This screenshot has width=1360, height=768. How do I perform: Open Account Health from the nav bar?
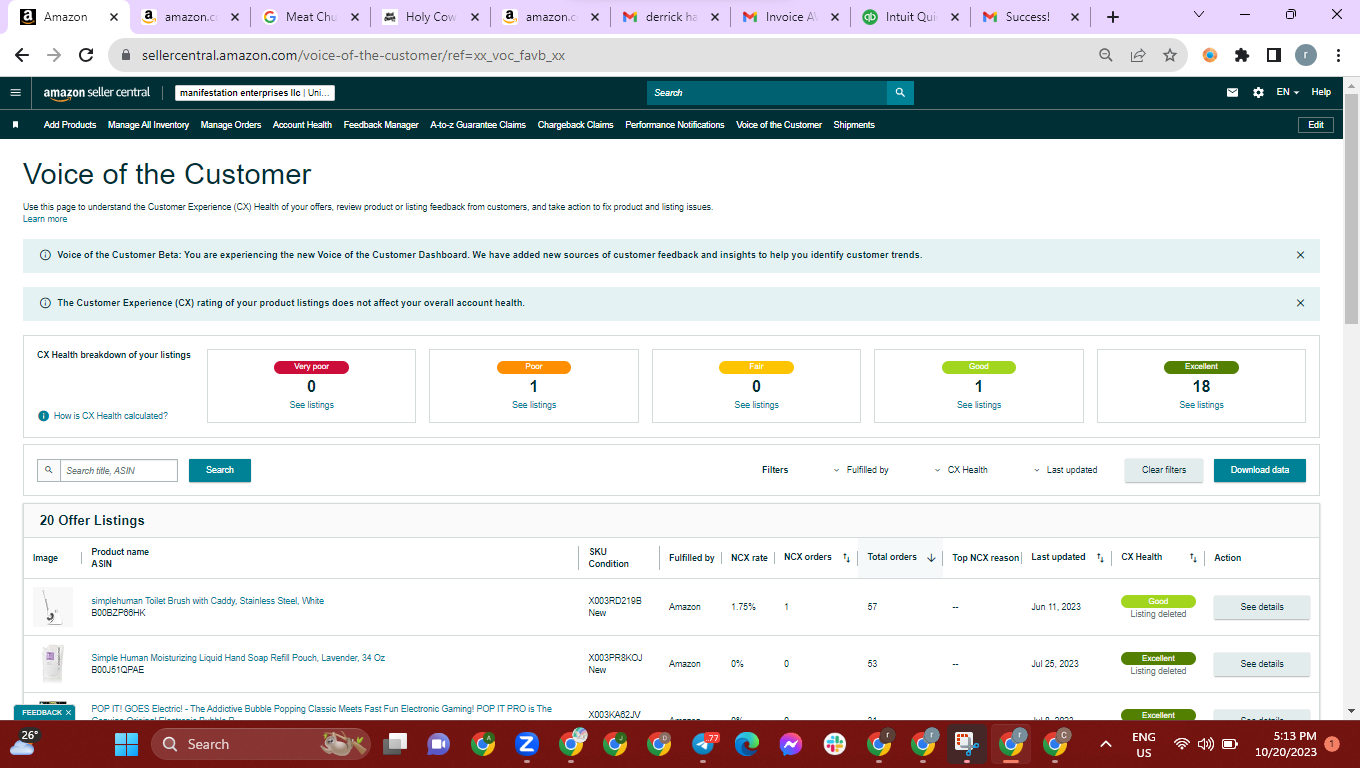point(302,125)
